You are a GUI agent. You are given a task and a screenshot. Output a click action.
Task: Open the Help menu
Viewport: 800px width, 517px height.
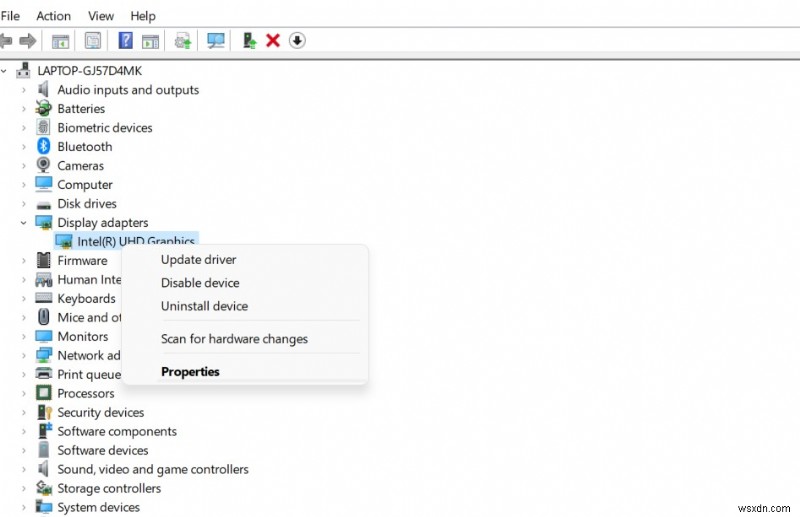point(143,16)
